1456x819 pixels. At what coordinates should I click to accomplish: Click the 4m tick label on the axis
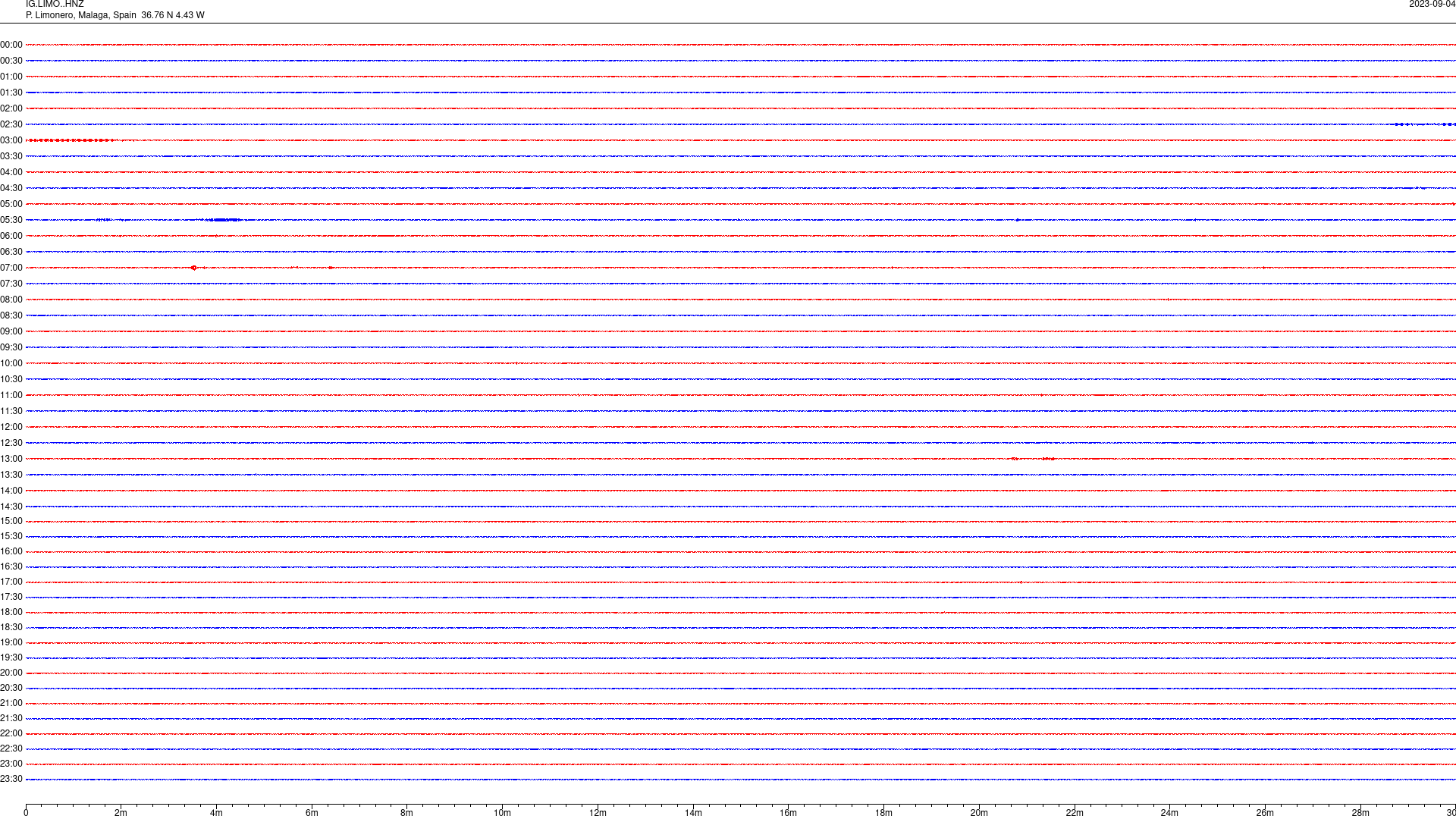(x=216, y=813)
